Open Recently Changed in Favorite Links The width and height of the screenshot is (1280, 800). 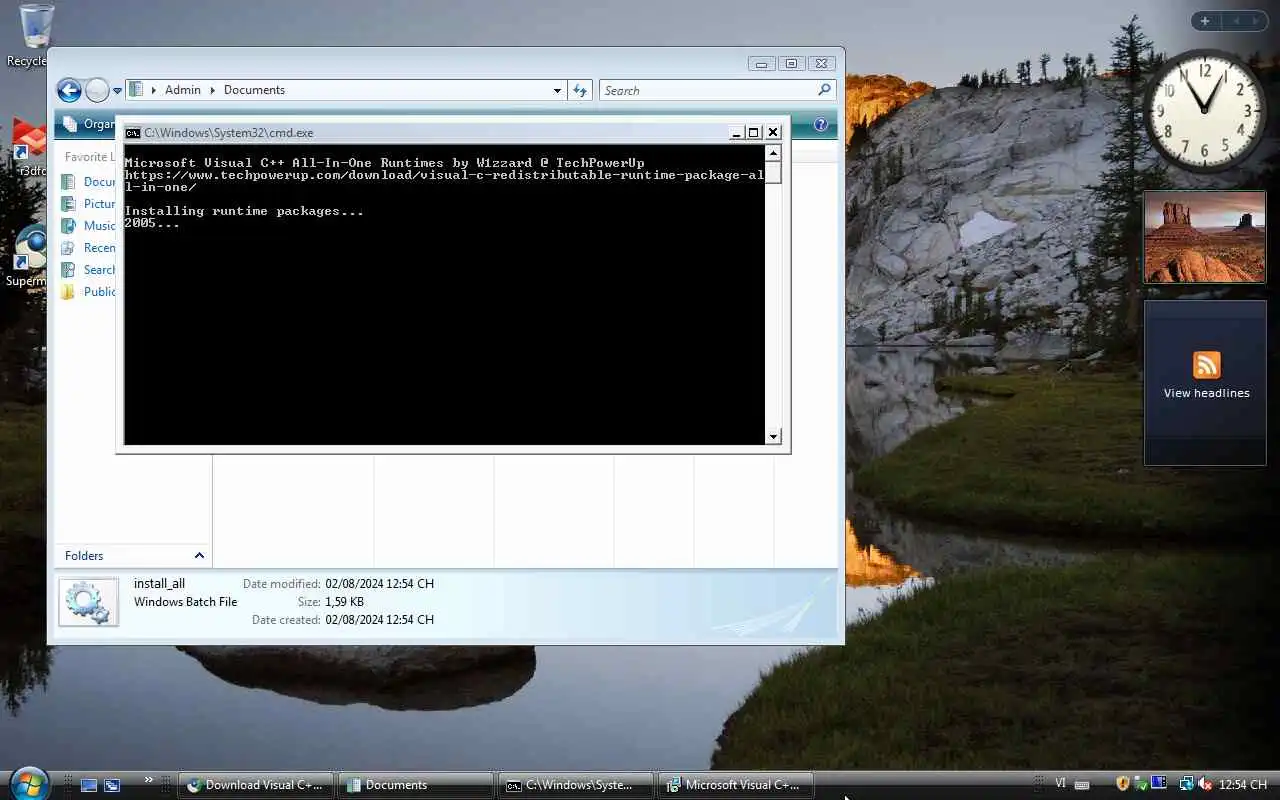pos(88,247)
